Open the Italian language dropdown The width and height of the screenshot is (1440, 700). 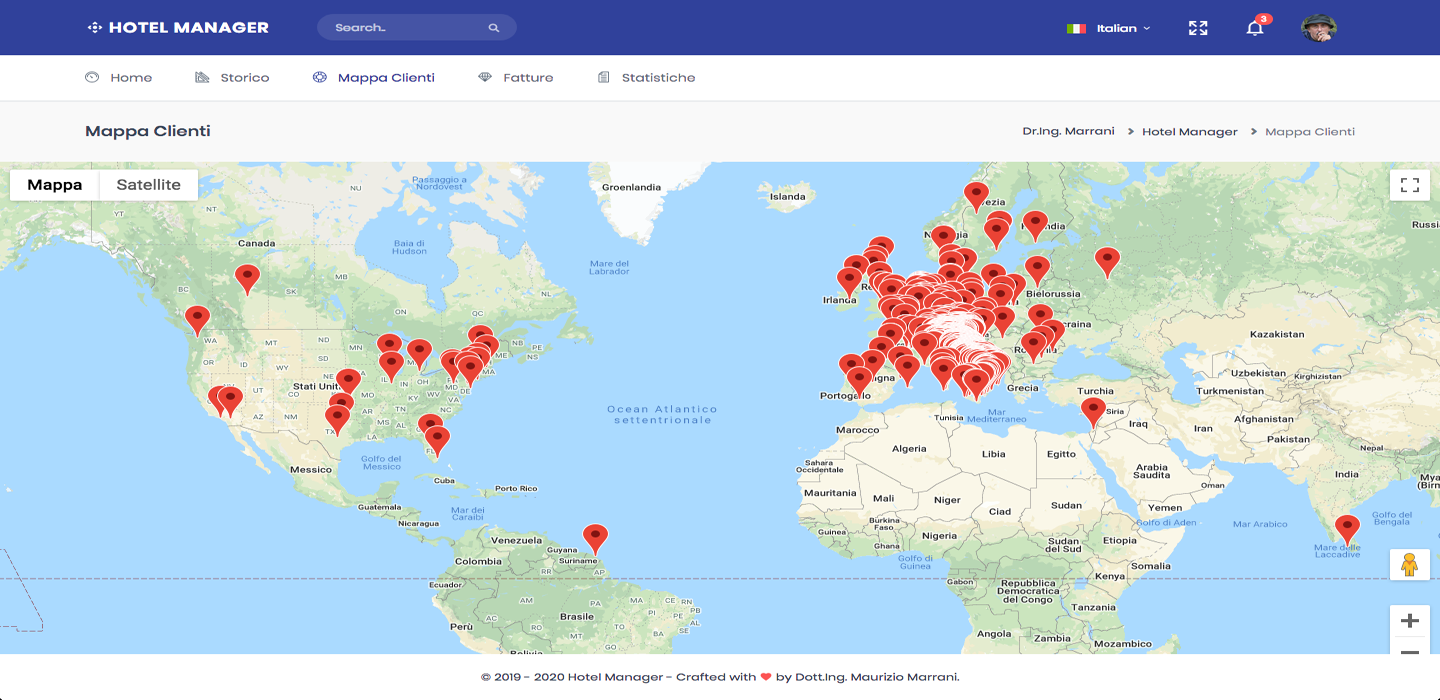click(x=1109, y=28)
